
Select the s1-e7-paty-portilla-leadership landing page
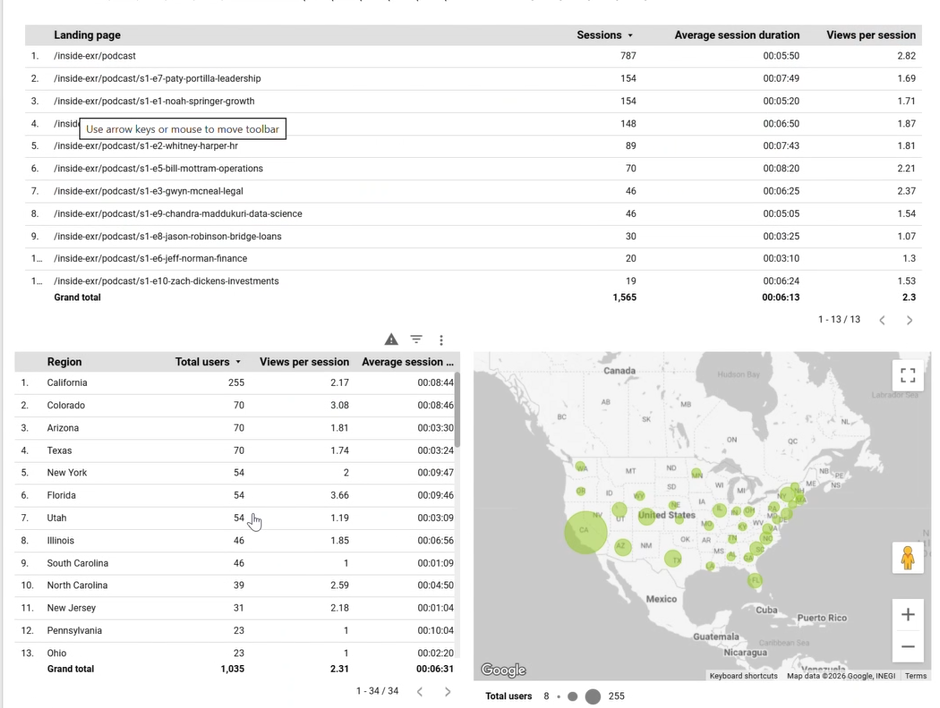[x=473, y=79]
